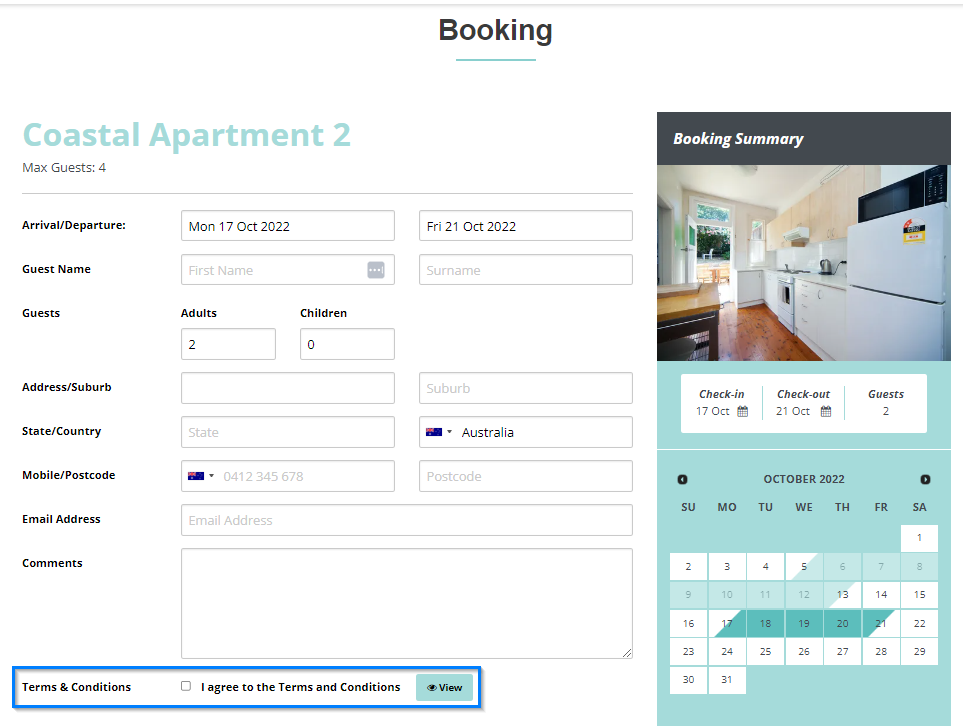Click the eye icon on the View button

coord(431,687)
